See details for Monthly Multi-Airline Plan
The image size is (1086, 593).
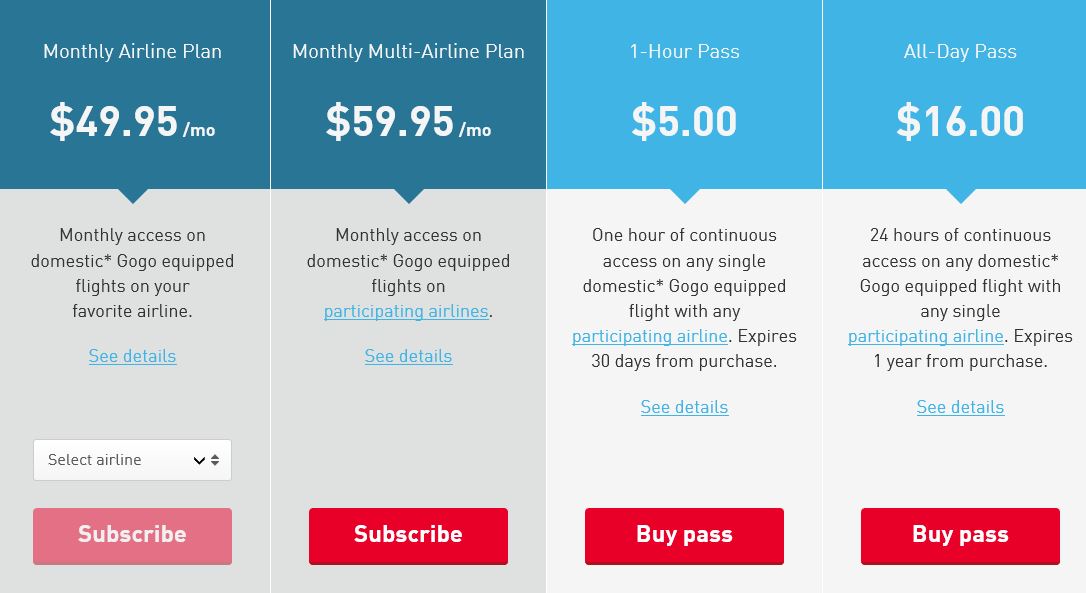(408, 356)
